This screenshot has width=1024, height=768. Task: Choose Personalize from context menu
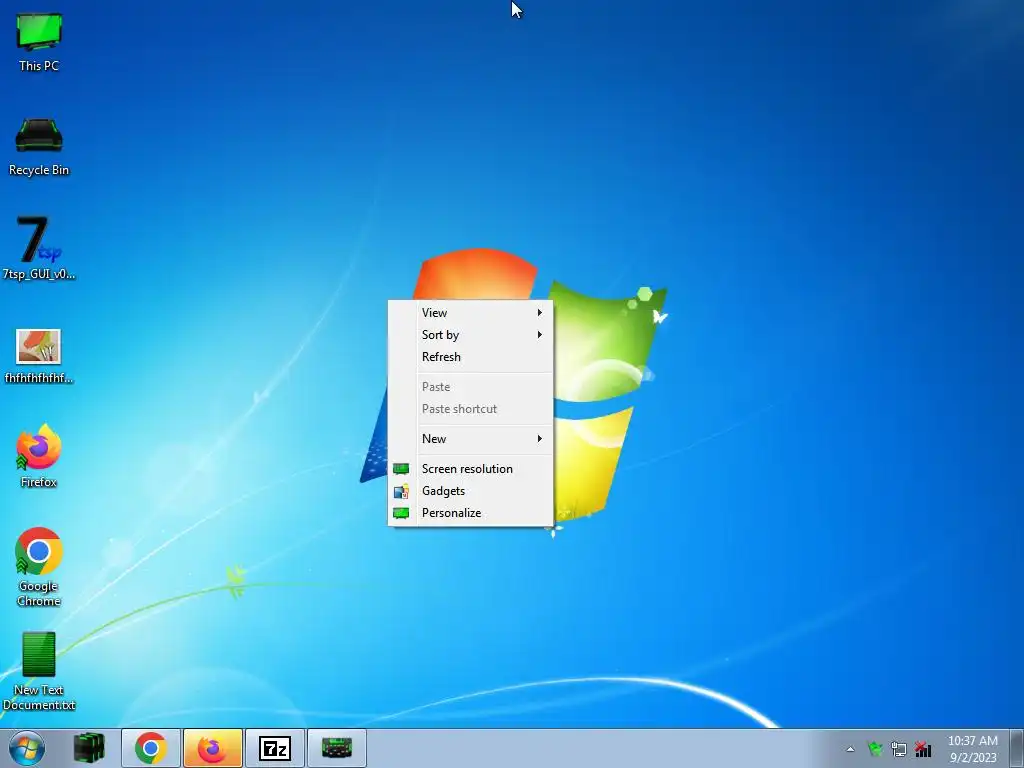[471, 513]
